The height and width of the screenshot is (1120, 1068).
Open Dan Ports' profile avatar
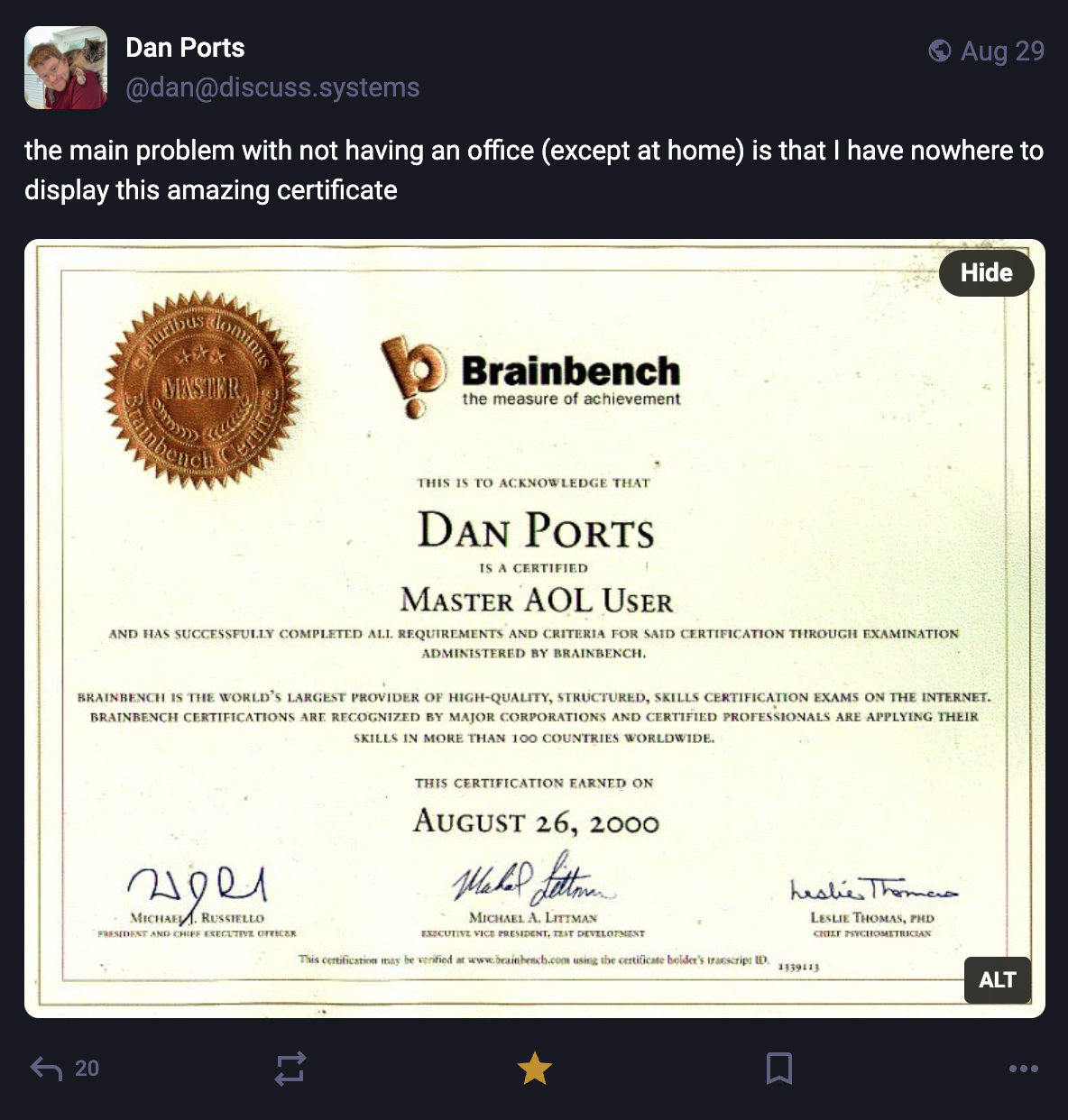point(66,68)
